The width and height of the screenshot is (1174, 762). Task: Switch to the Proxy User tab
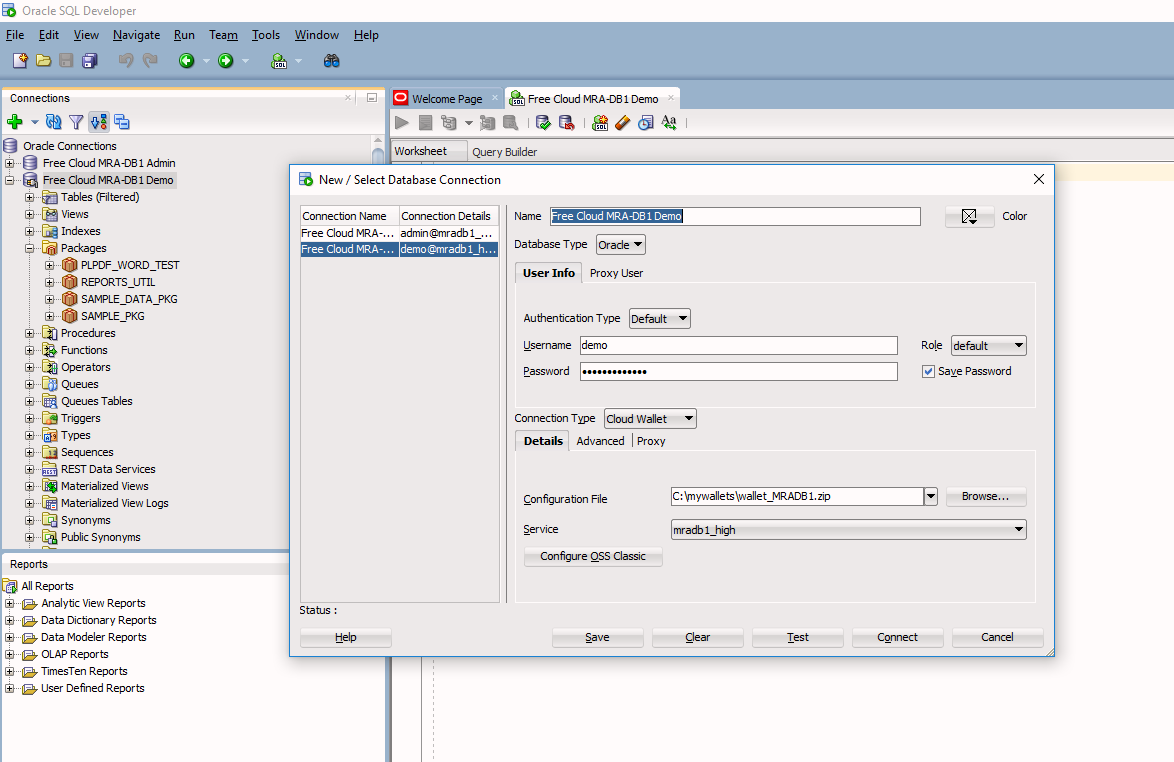coord(616,273)
